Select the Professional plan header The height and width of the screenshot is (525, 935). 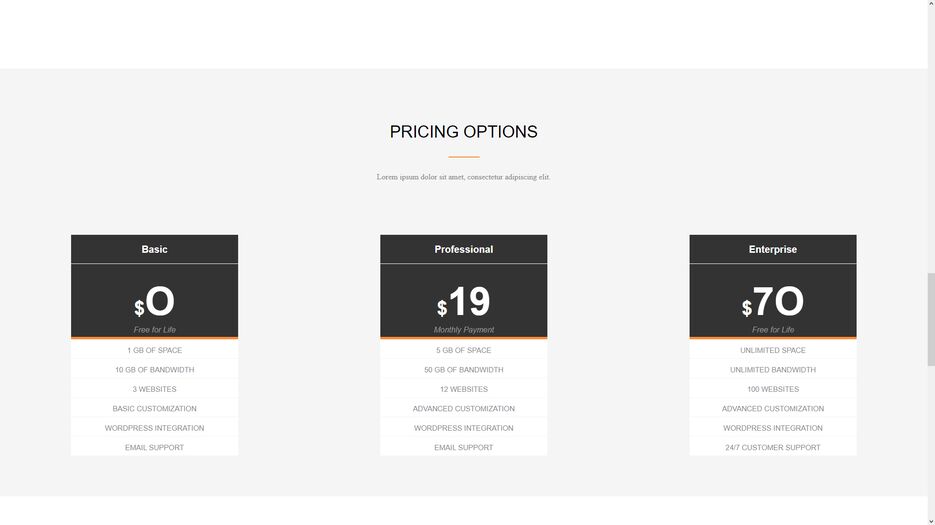463,249
